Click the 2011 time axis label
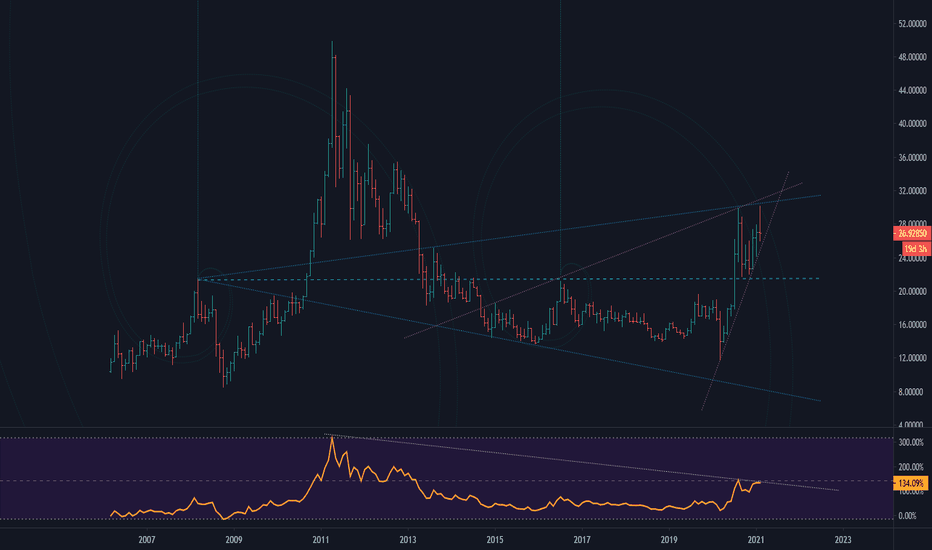932x550 pixels. (x=321, y=540)
